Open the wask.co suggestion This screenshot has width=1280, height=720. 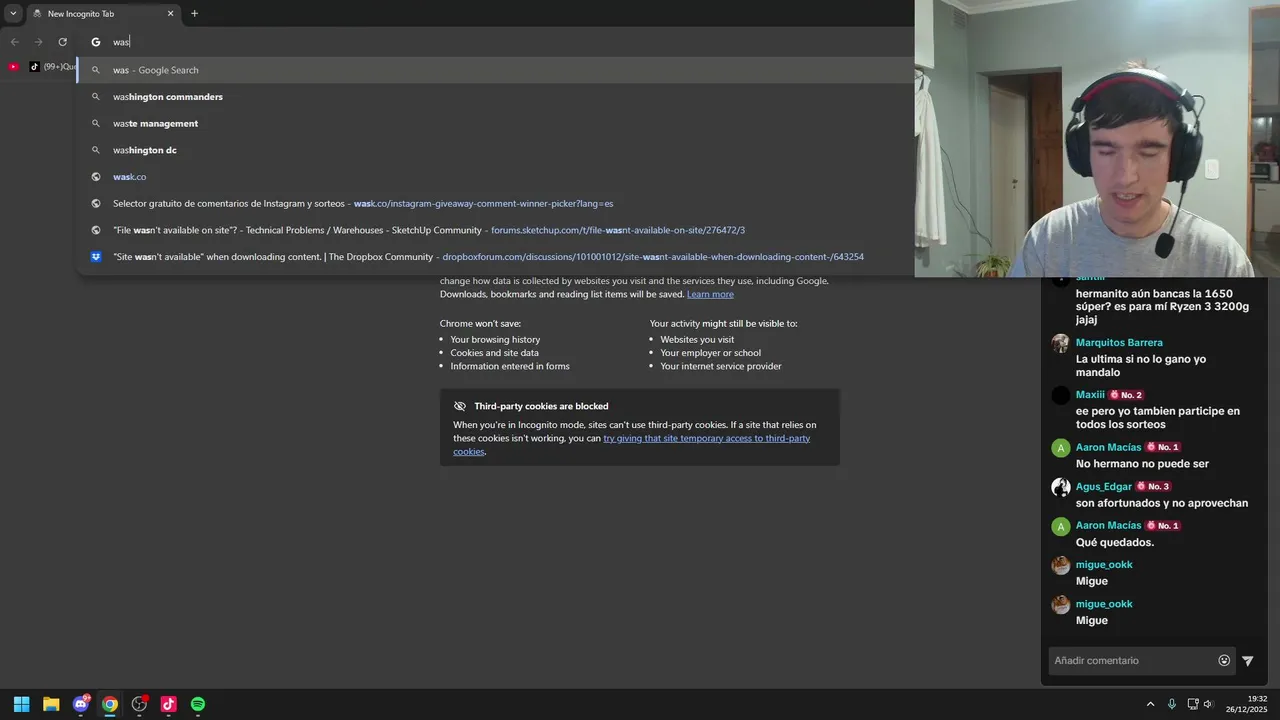495,177
